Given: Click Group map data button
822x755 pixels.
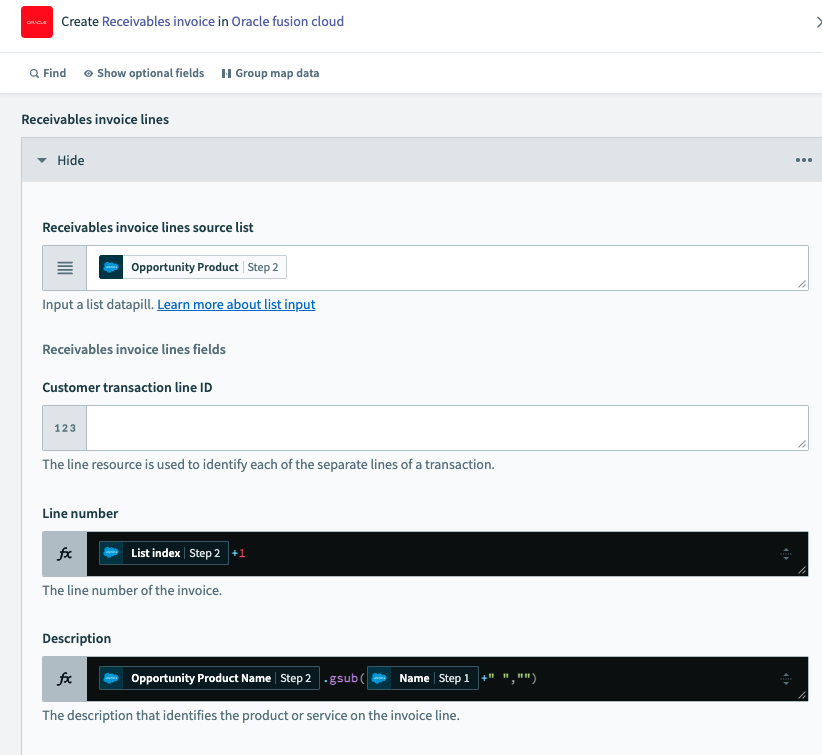Looking at the screenshot, I should (x=270, y=73).
